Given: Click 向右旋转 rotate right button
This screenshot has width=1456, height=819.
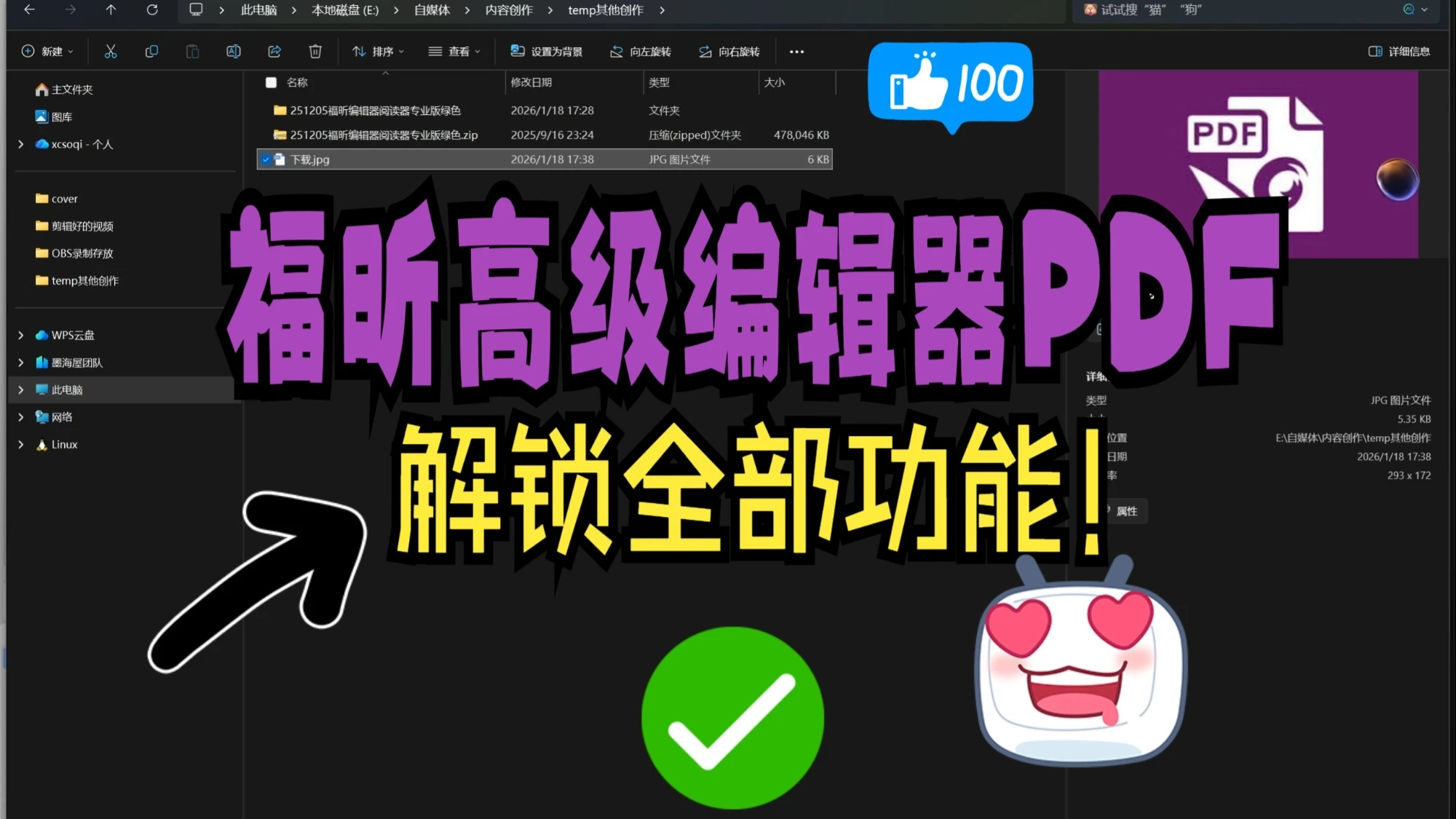Looking at the screenshot, I should 729,52.
